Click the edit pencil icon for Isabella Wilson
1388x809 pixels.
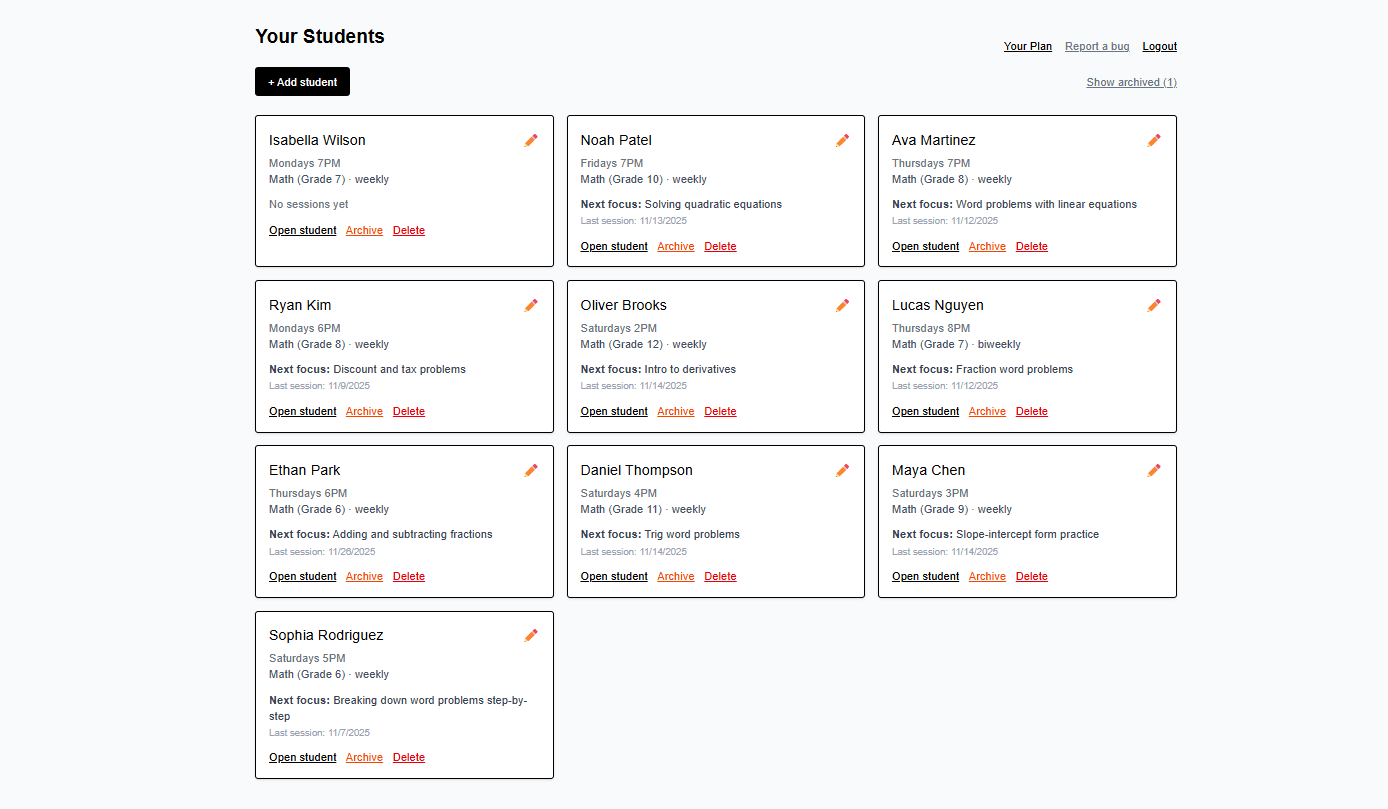pyautogui.click(x=531, y=140)
